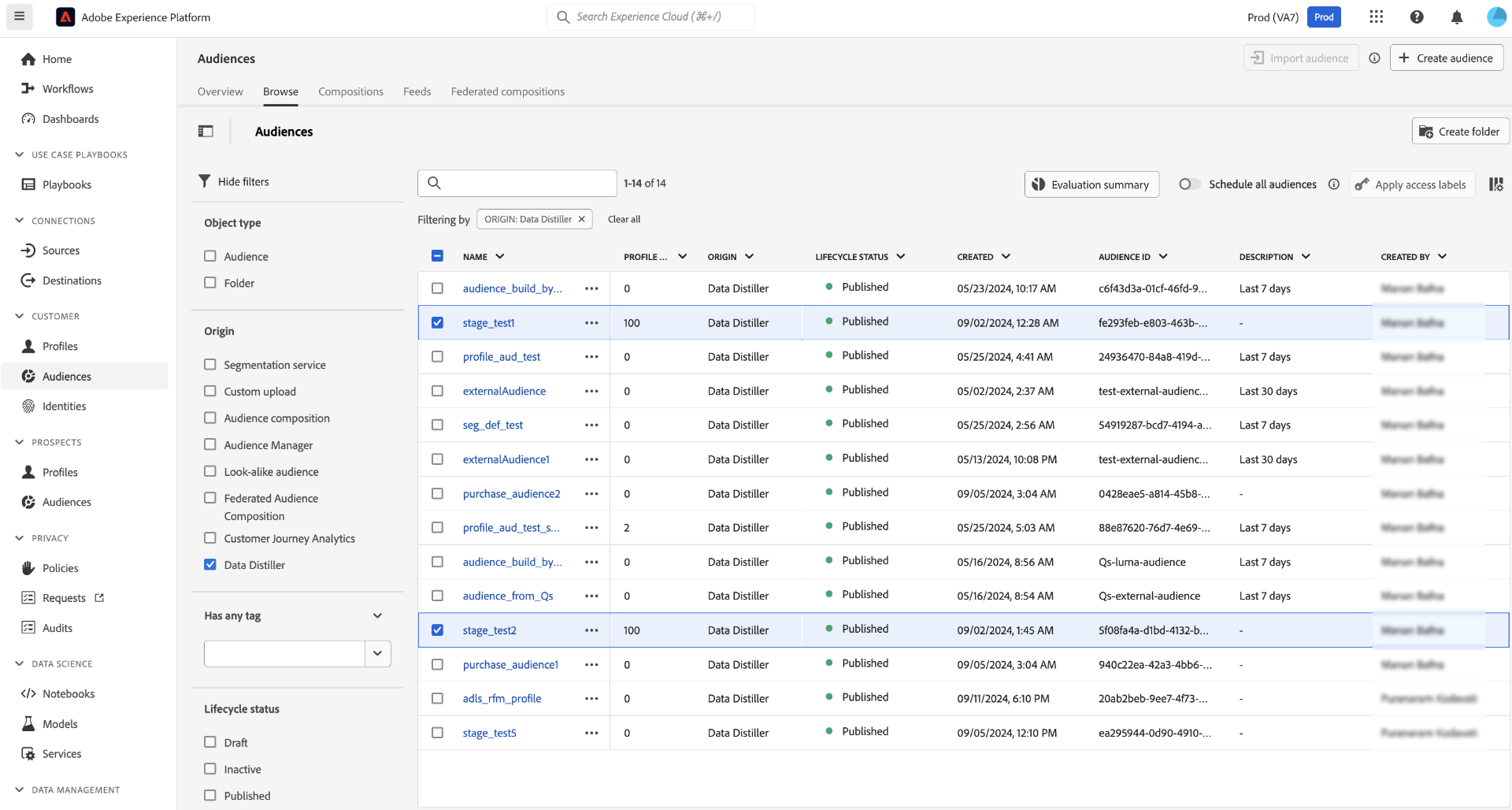Expand the Has any tag section
Image resolution: width=1512 pixels, height=810 pixels.
377,616
